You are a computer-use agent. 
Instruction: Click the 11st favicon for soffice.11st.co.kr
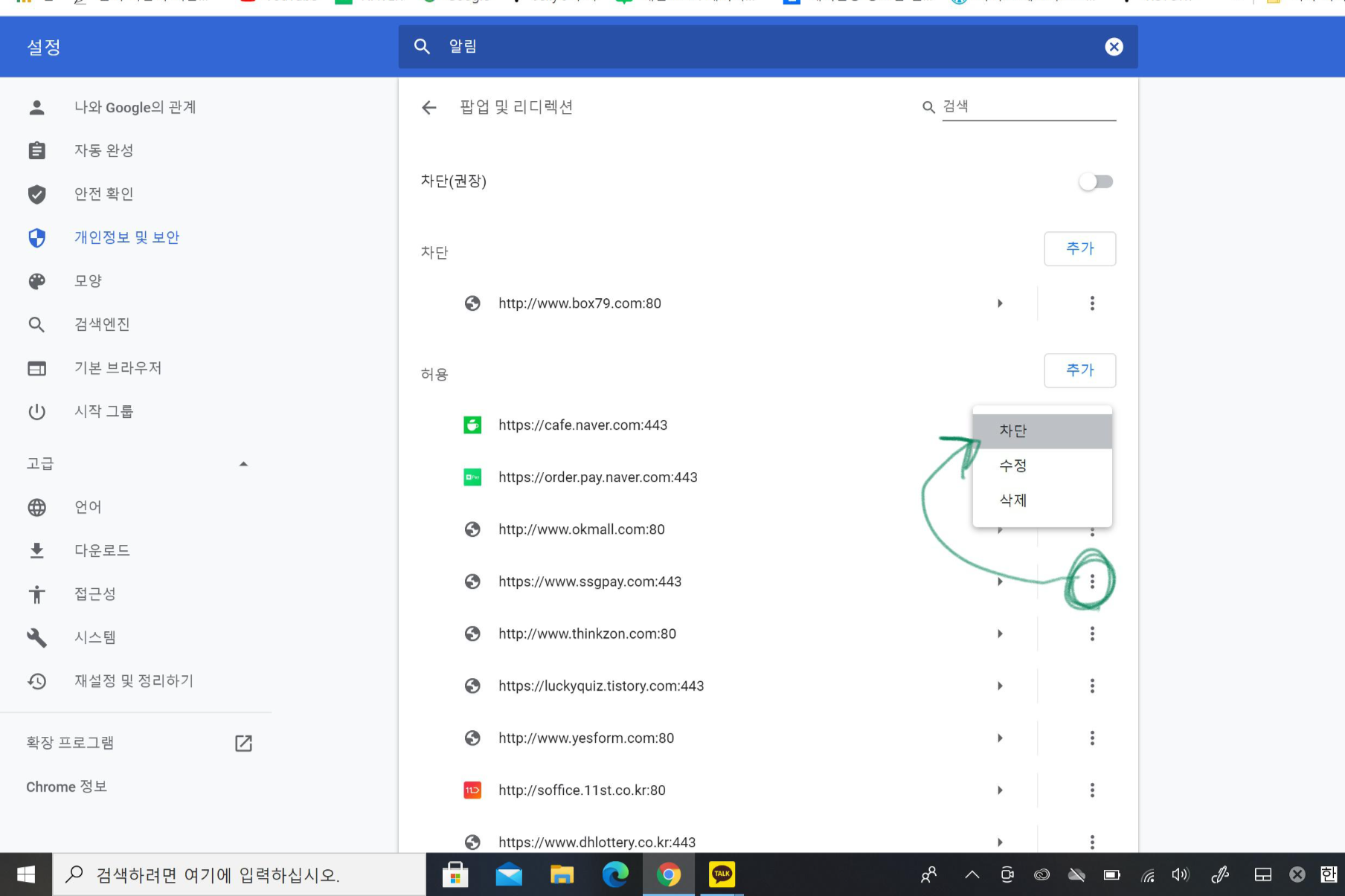coord(472,790)
